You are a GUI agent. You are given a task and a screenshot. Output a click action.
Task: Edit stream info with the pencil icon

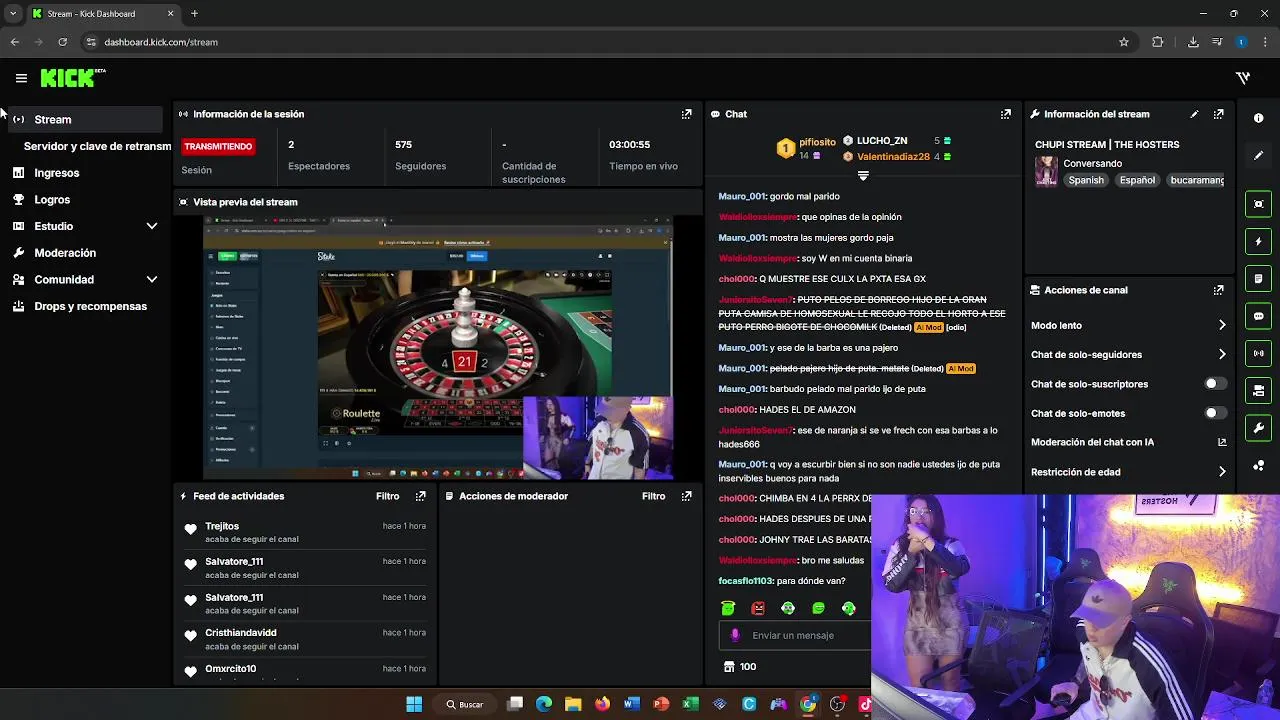1194,114
